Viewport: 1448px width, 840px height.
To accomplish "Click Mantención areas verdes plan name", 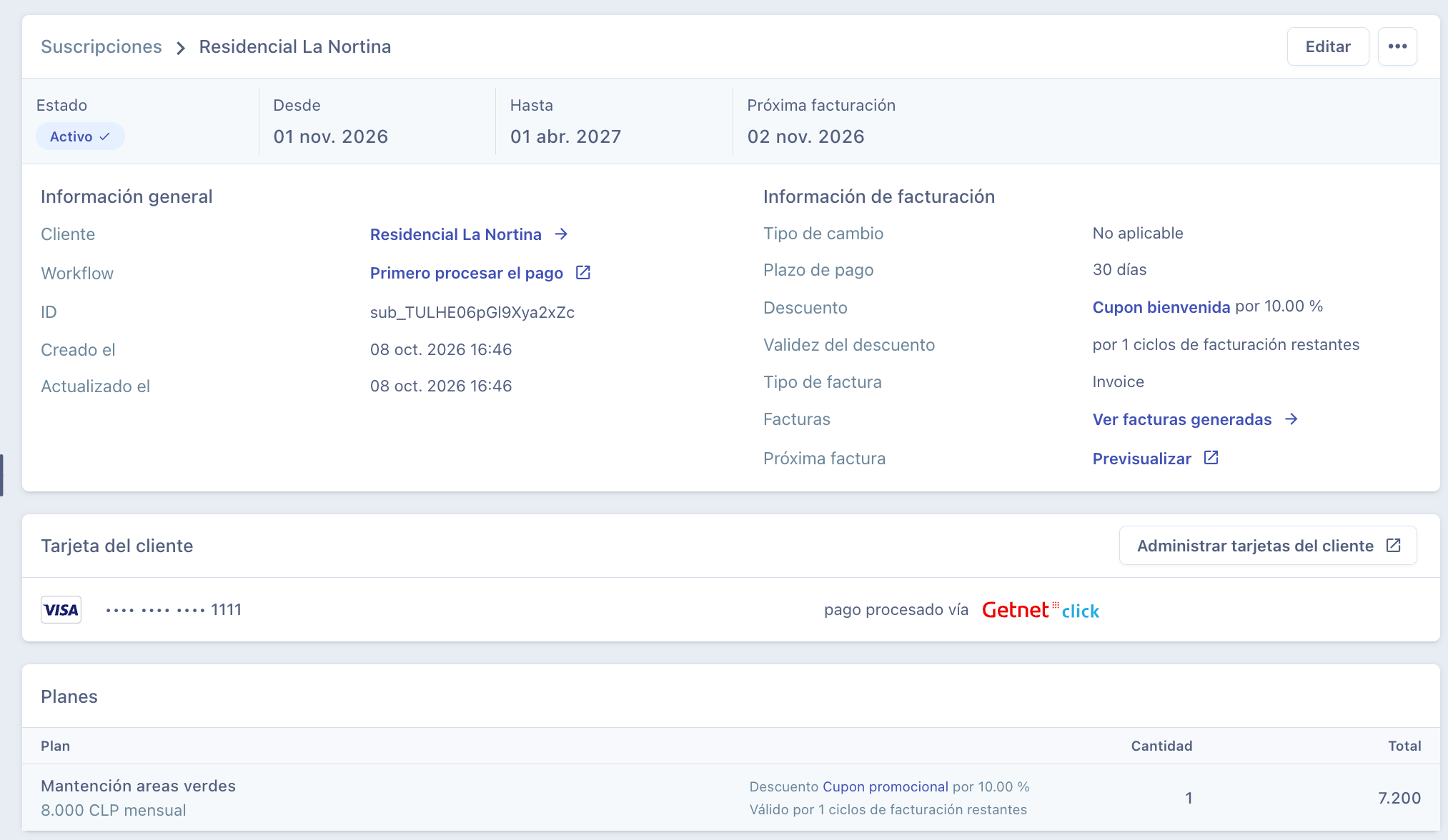I will pyautogui.click(x=139, y=786).
